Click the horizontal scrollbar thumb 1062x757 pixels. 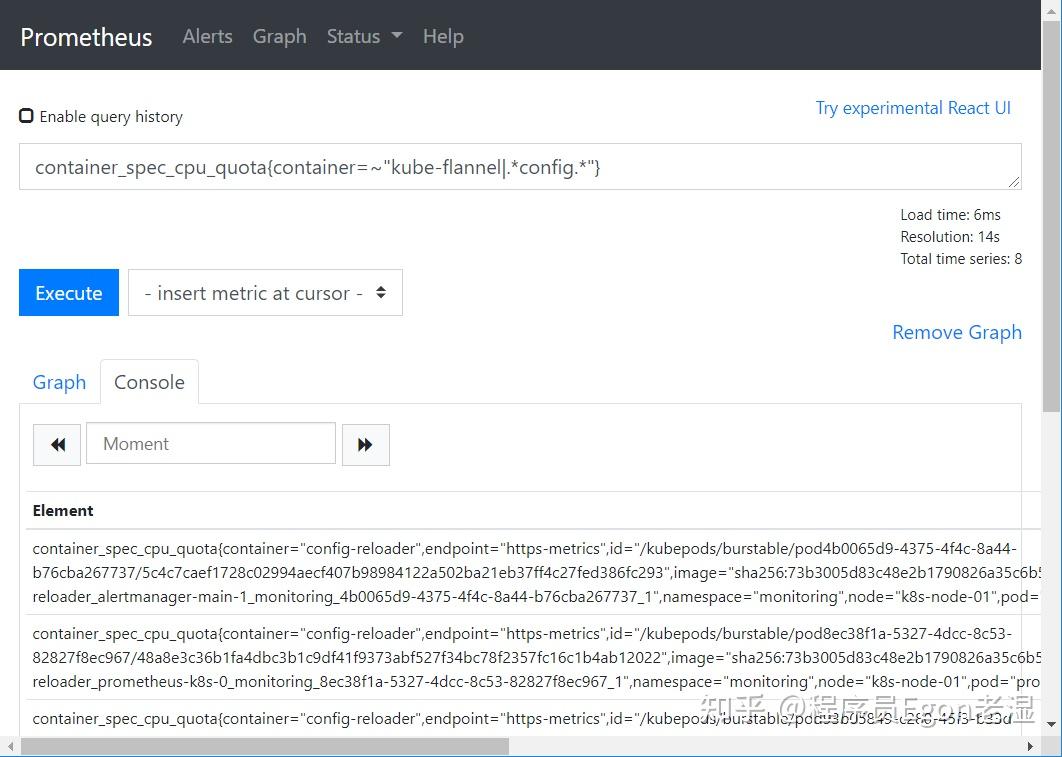tap(265, 746)
